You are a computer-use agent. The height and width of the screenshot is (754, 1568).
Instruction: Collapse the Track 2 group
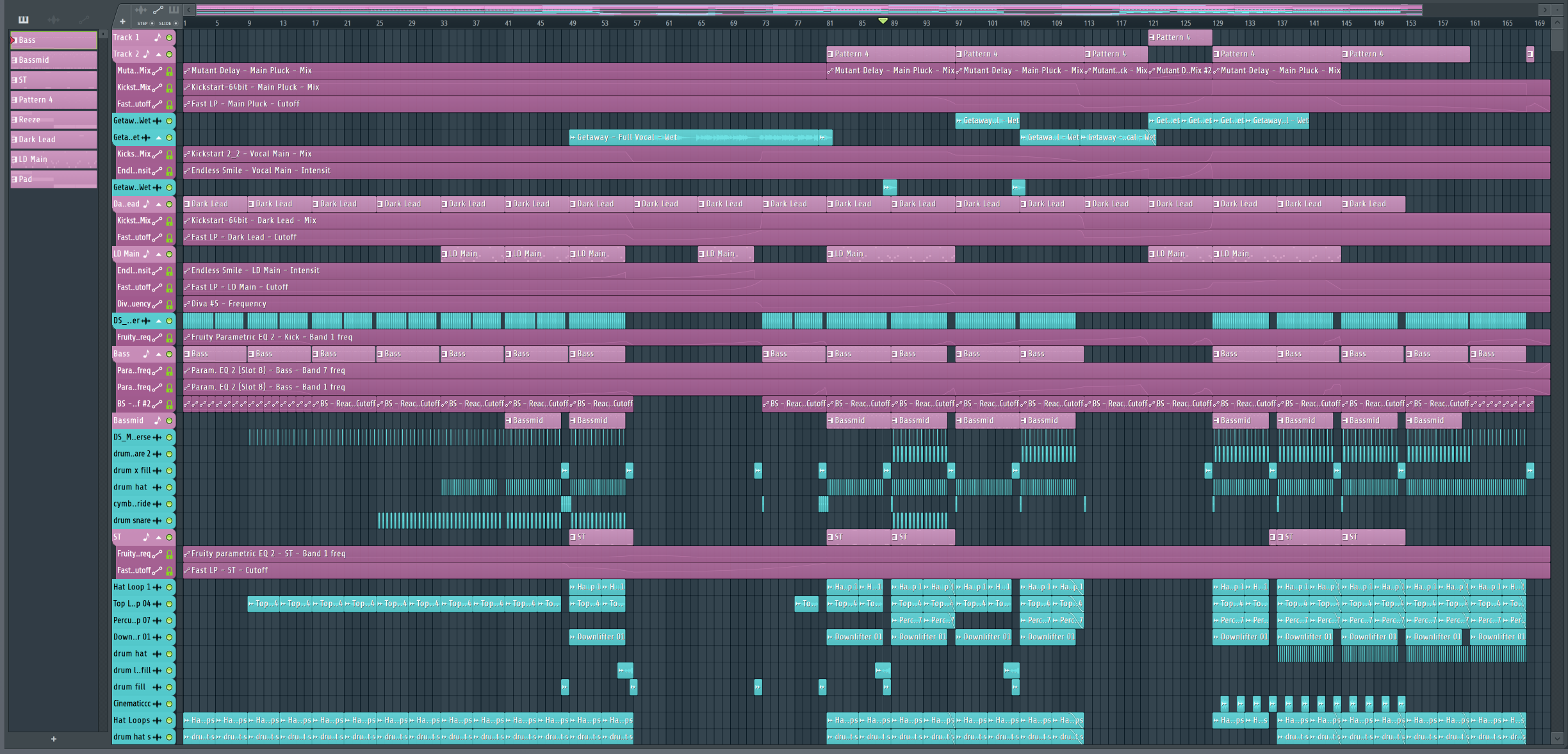click(159, 54)
